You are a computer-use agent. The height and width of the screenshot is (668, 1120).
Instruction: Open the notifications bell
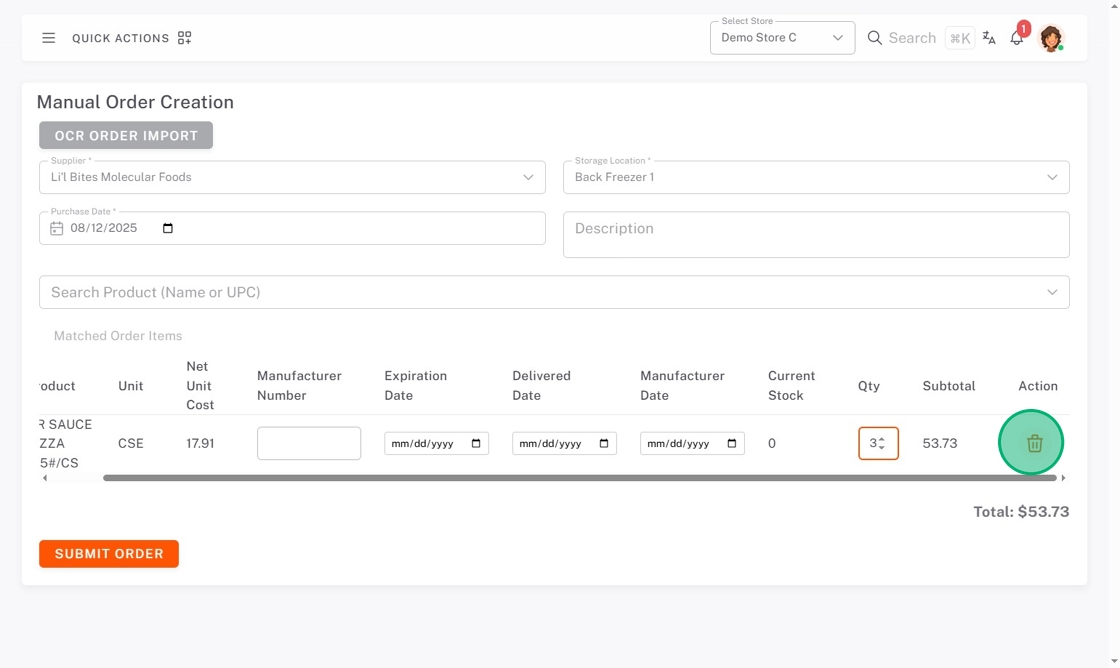point(1016,39)
